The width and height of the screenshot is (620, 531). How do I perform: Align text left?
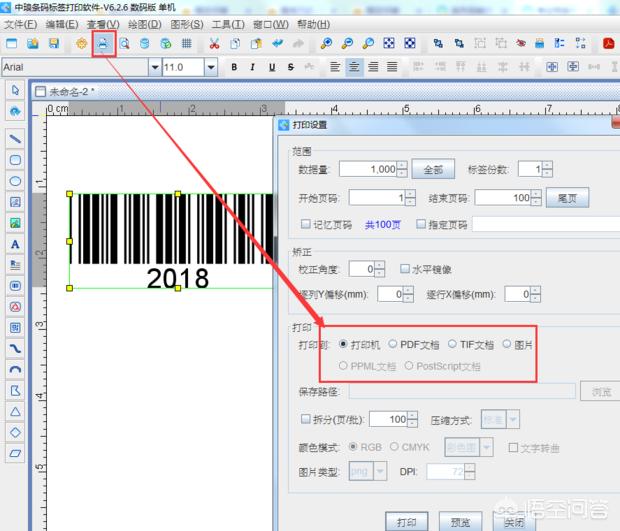[x=335, y=67]
